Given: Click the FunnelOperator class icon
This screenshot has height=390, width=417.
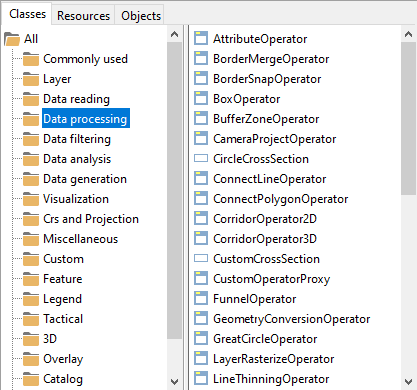Looking at the screenshot, I should 201,298.
